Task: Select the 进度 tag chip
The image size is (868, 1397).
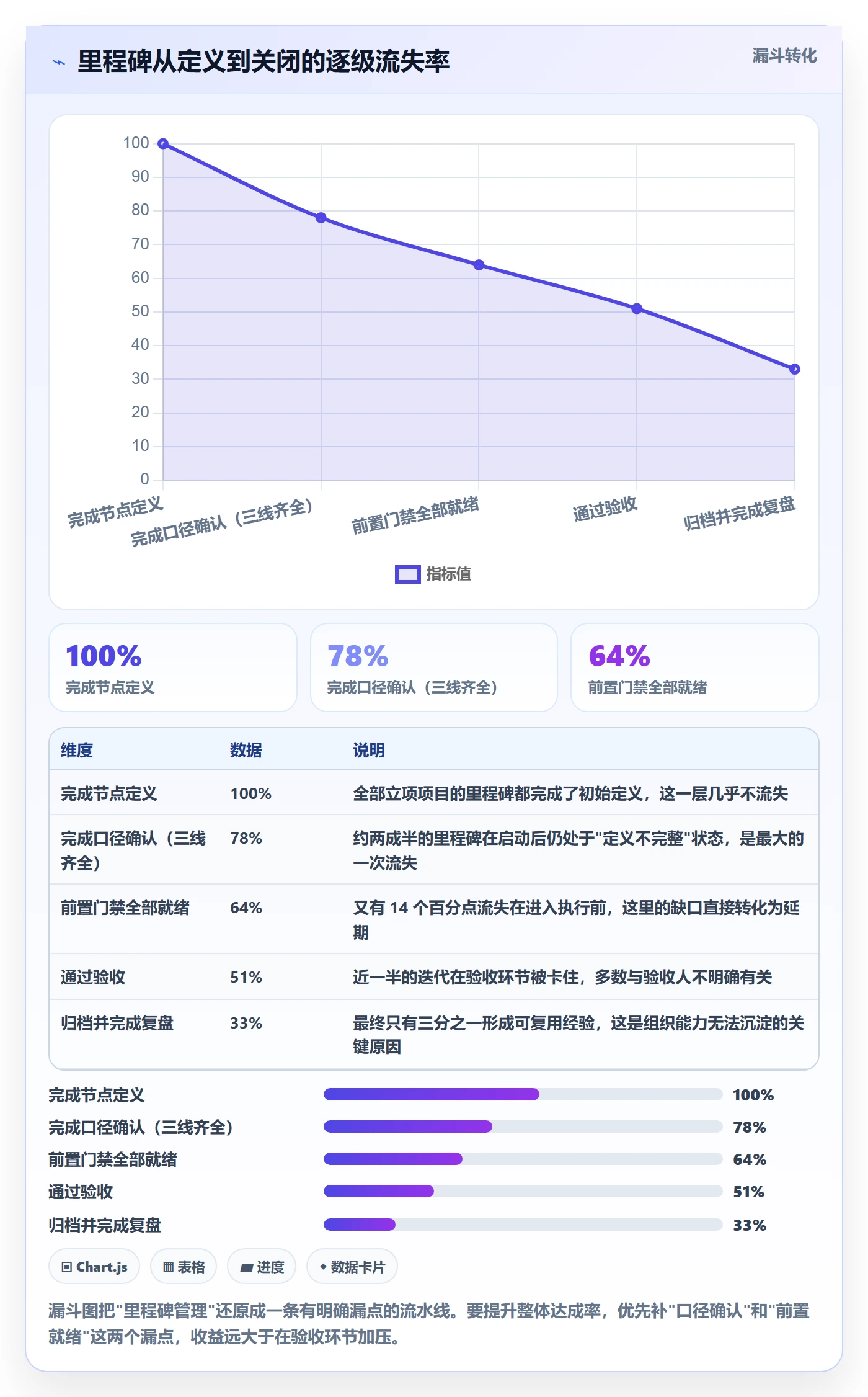Action: (x=262, y=1267)
